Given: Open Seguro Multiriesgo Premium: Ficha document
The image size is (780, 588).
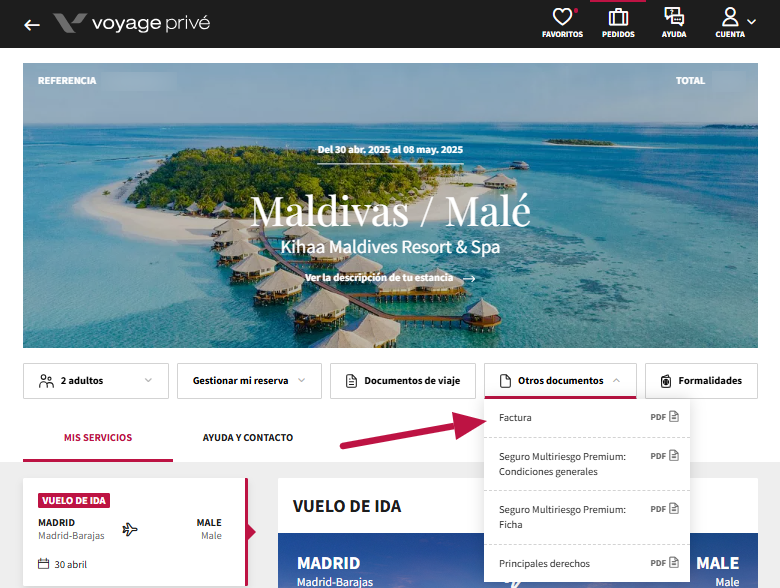Looking at the screenshot, I should point(587,517).
